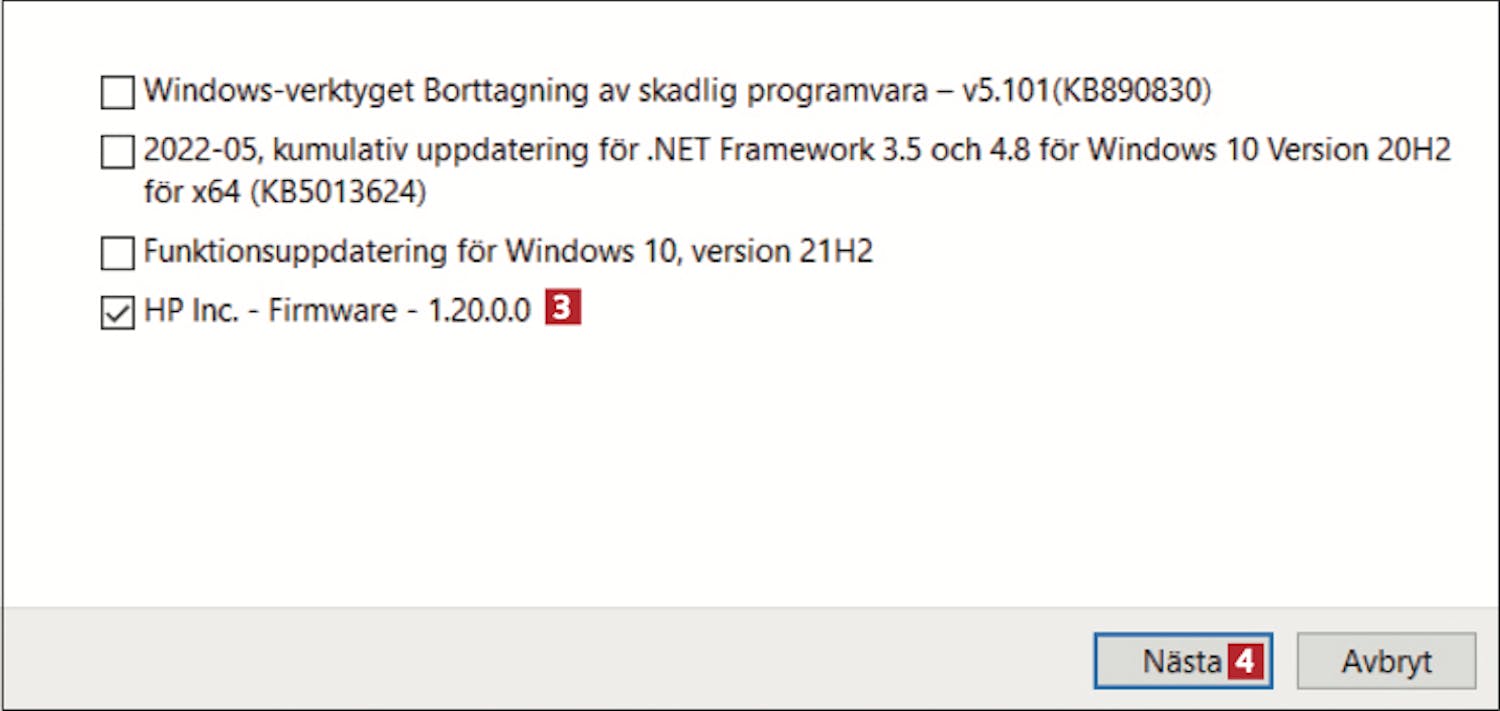Uncheck the HP Inc. Firmware checkbox

pyautogui.click(x=117, y=313)
